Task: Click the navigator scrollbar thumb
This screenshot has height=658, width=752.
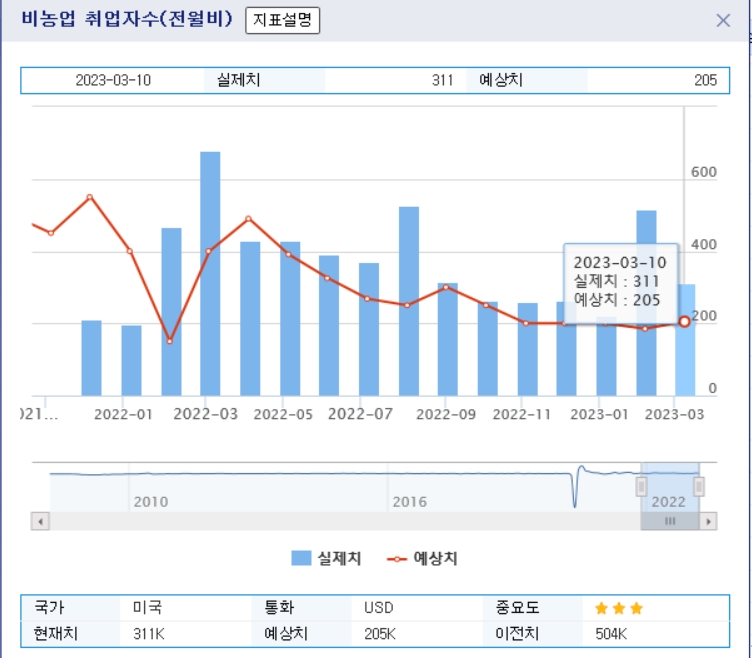Action: coord(670,521)
